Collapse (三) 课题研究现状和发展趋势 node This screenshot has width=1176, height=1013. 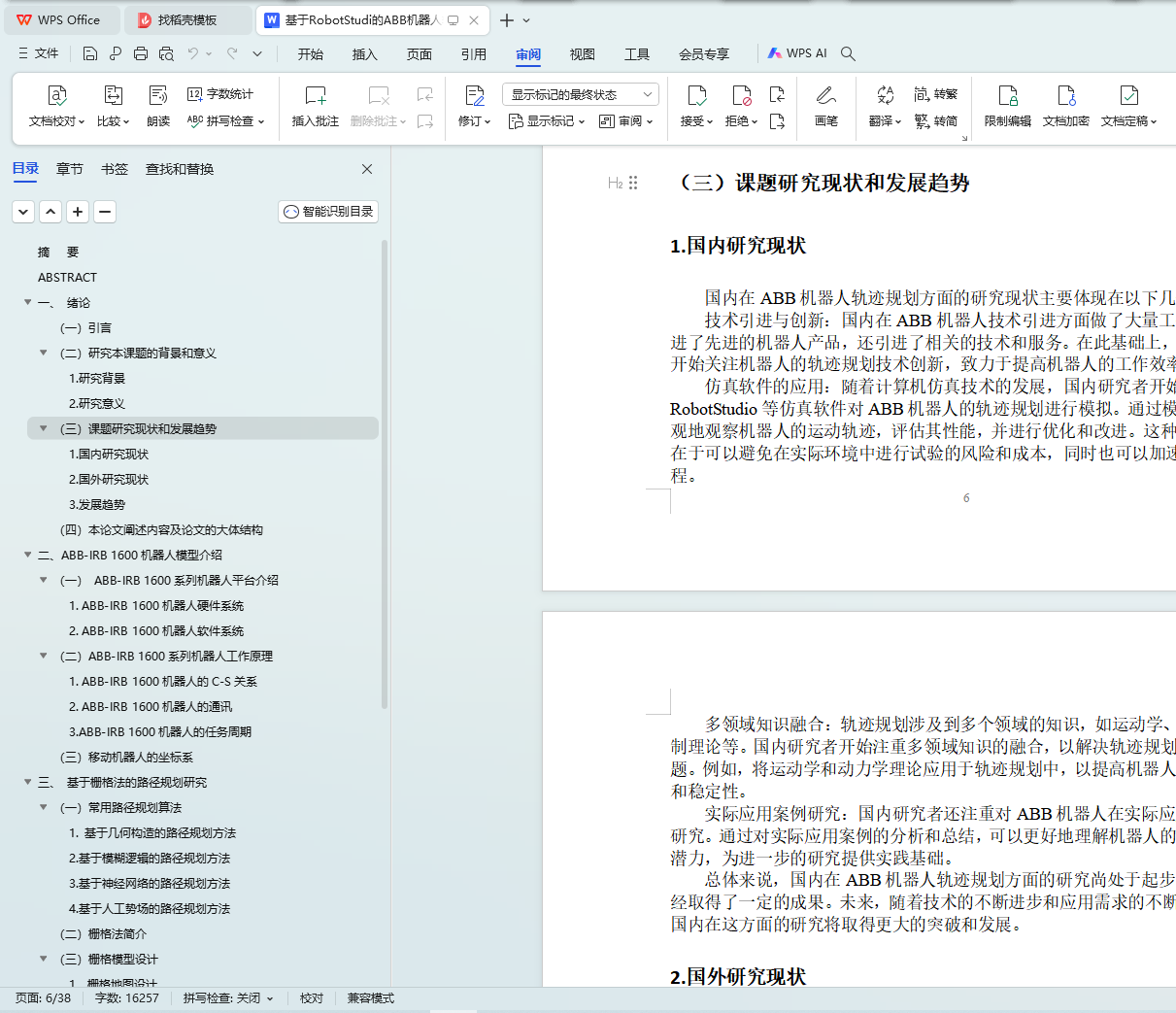44,428
